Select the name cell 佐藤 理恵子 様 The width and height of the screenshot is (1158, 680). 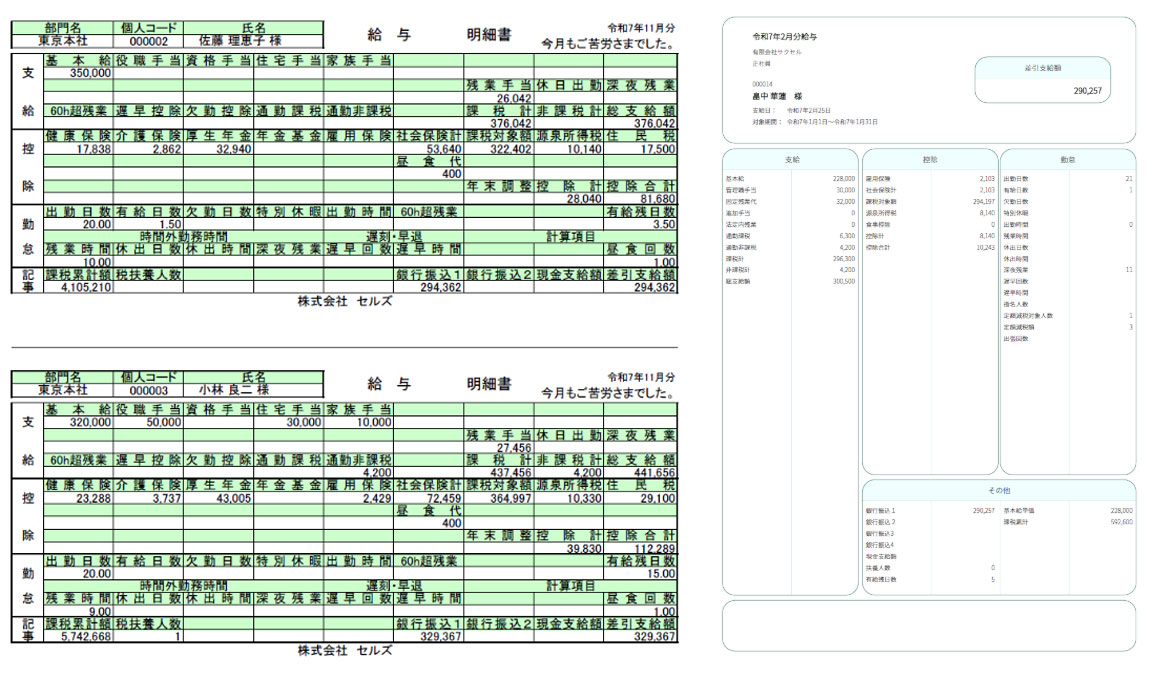[253, 42]
